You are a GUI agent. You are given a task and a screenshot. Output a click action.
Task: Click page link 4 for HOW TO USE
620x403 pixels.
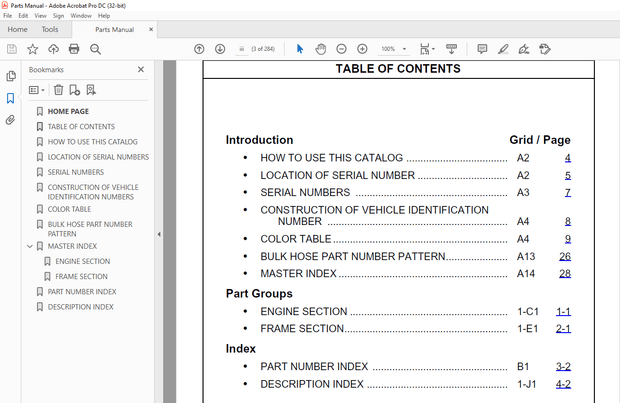click(x=567, y=158)
